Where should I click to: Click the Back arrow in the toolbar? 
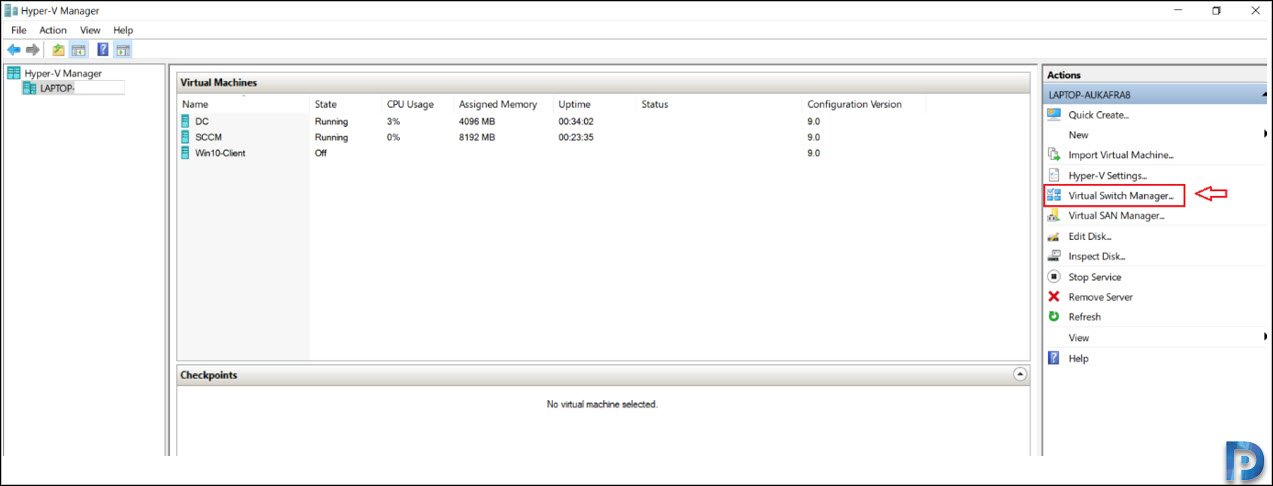click(14, 49)
